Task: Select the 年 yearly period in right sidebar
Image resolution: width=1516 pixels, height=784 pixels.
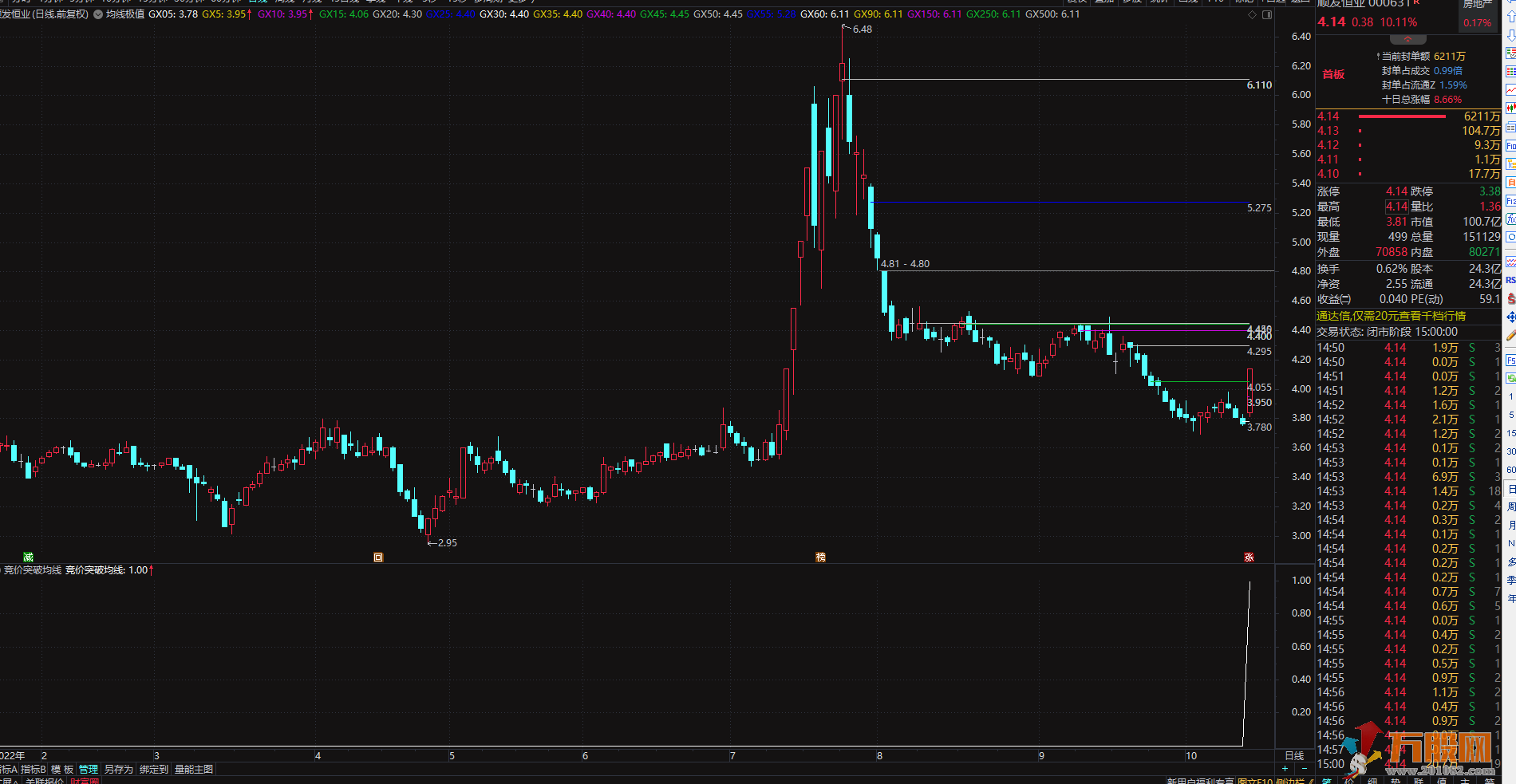Action: coord(1510,598)
